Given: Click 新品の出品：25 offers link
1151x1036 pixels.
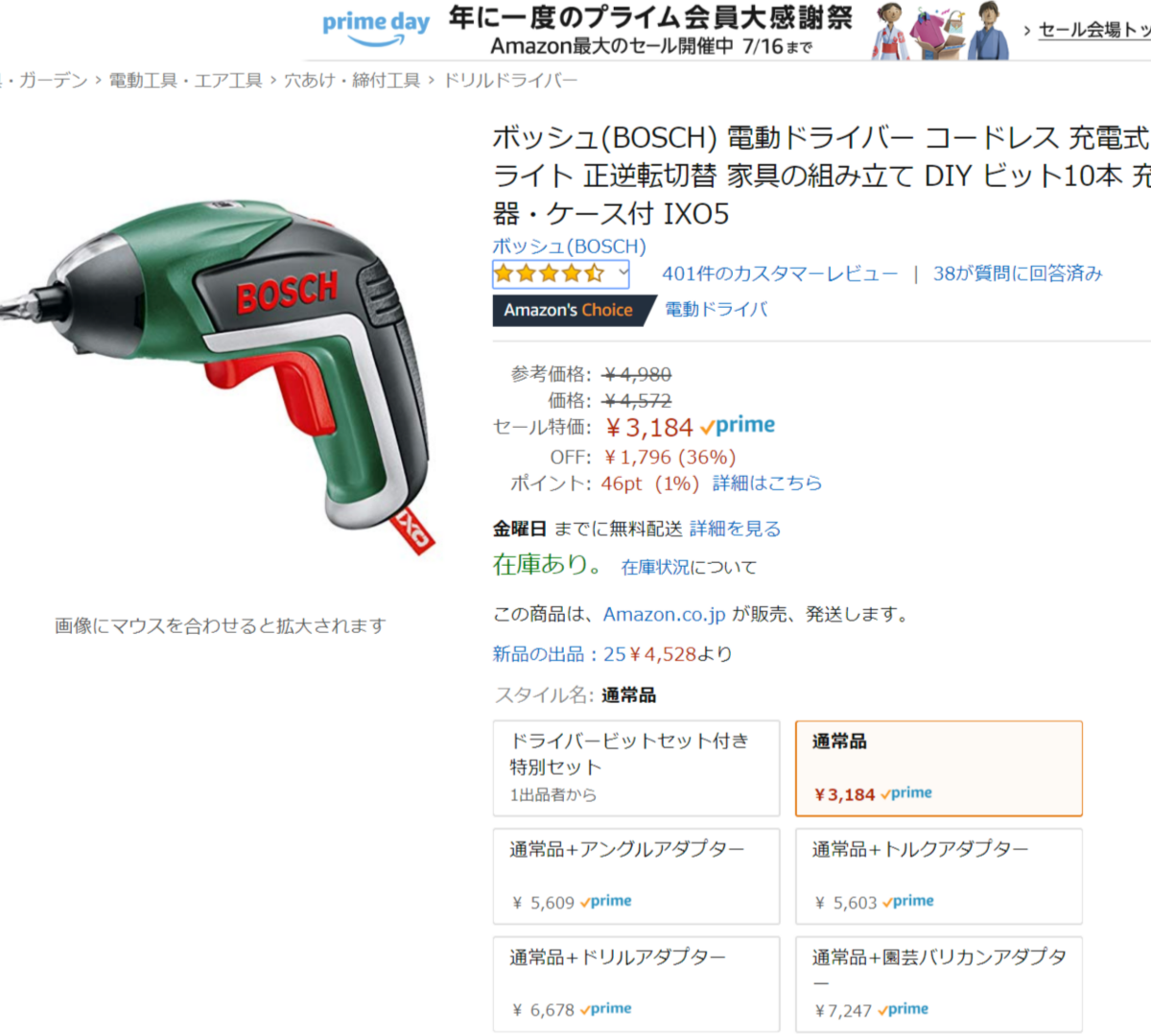Looking at the screenshot, I should [x=559, y=654].
